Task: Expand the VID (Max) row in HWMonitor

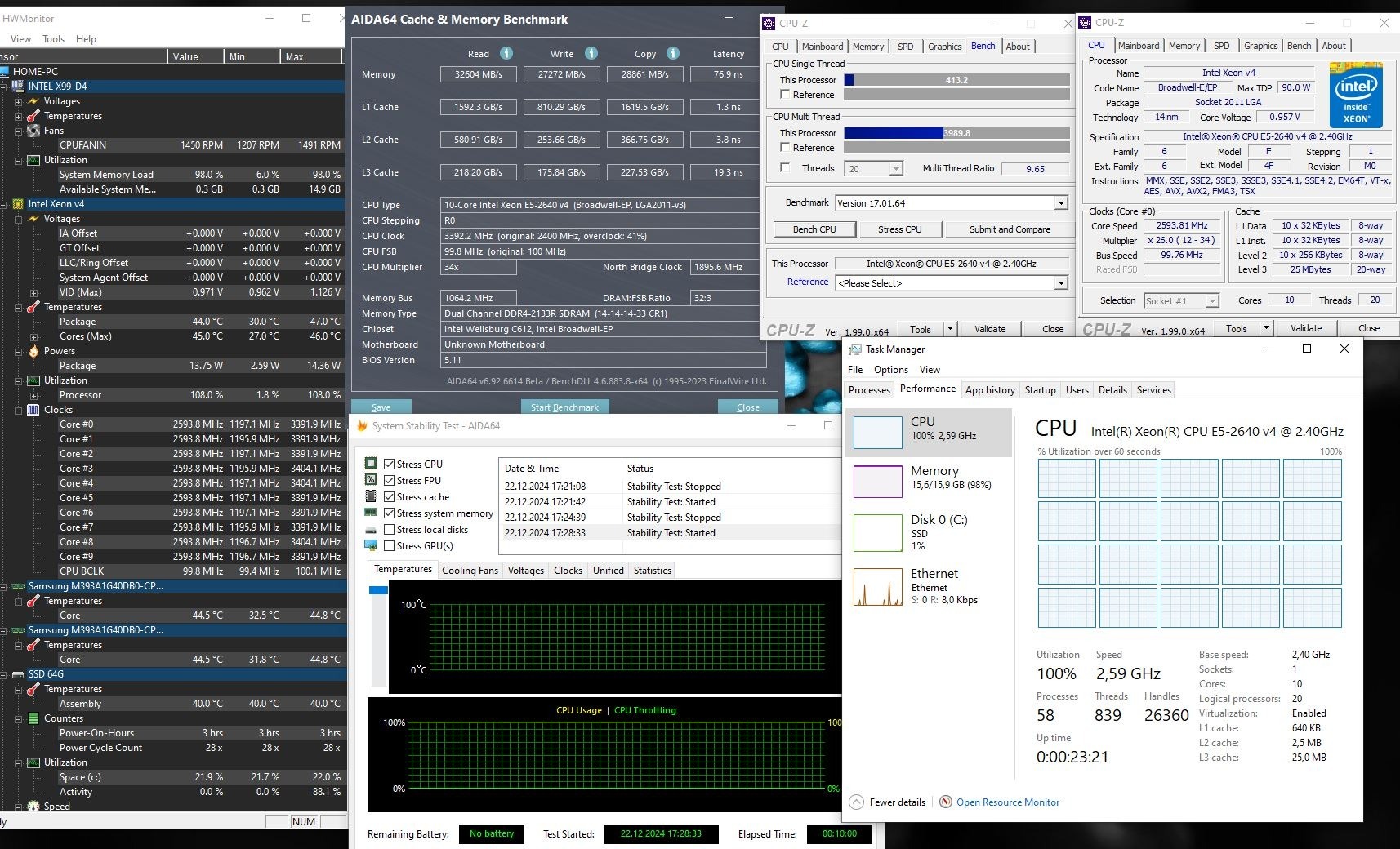Action: [x=33, y=292]
